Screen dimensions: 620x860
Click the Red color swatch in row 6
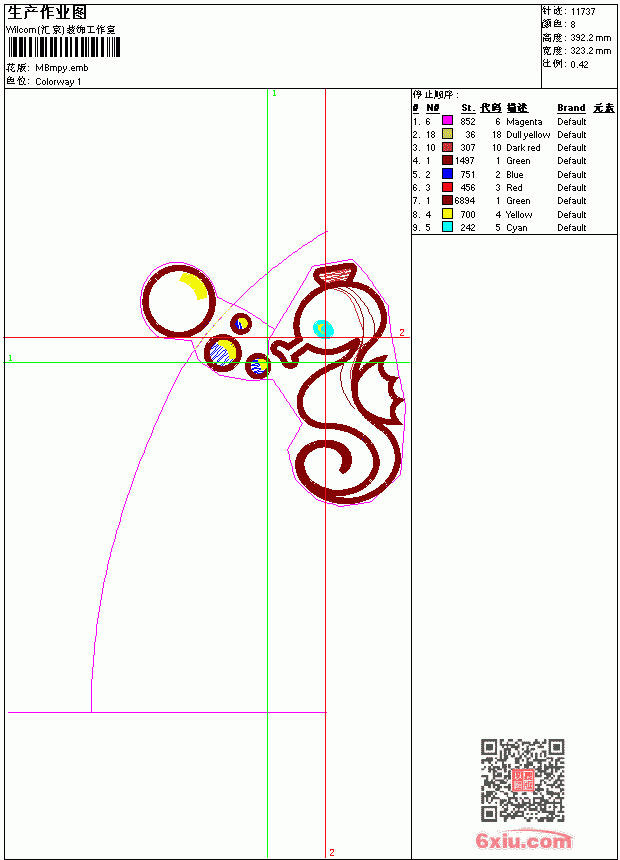tap(447, 187)
